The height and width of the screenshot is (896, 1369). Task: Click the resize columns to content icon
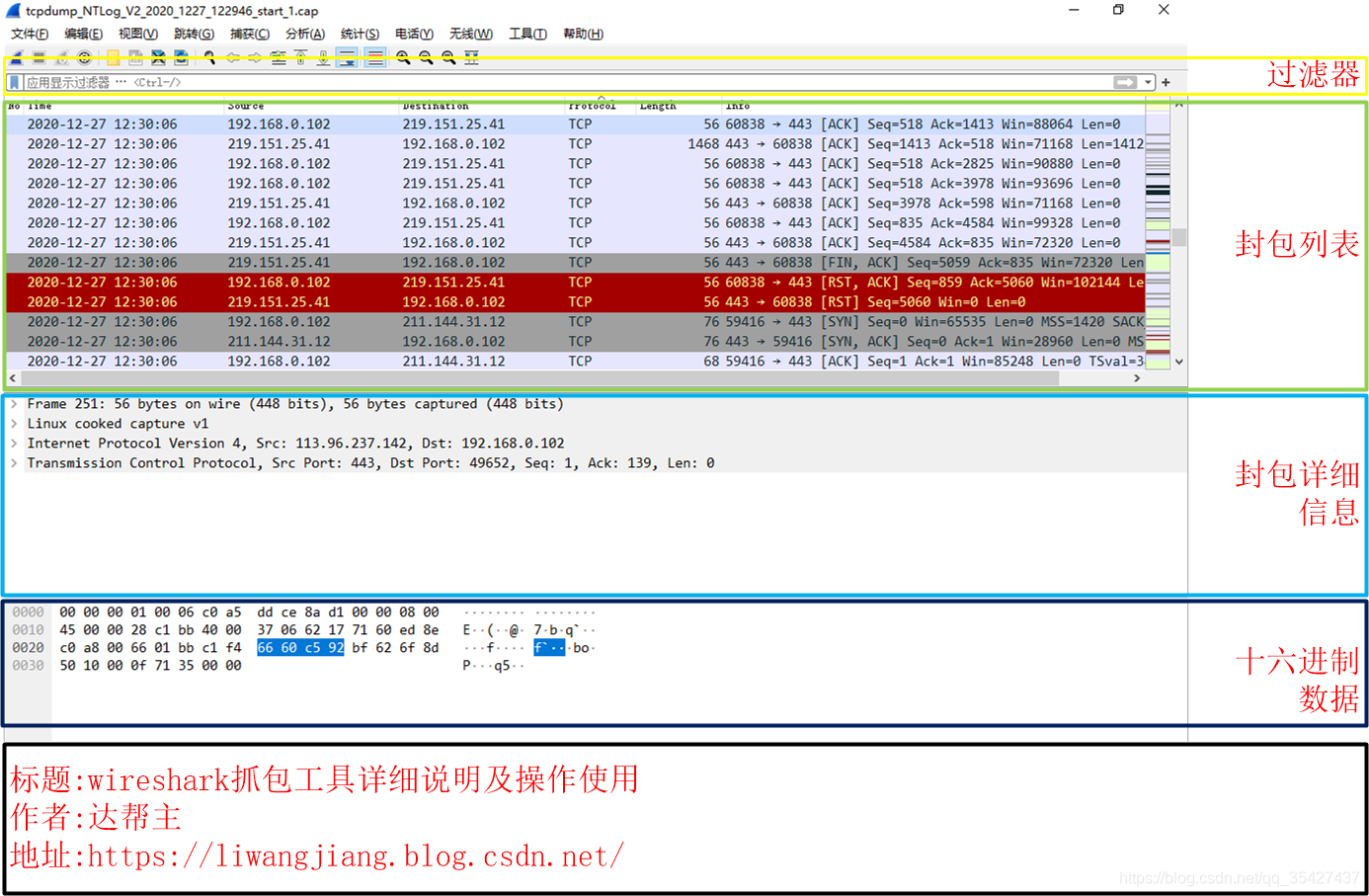pyautogui.click(x=472, y=58)
